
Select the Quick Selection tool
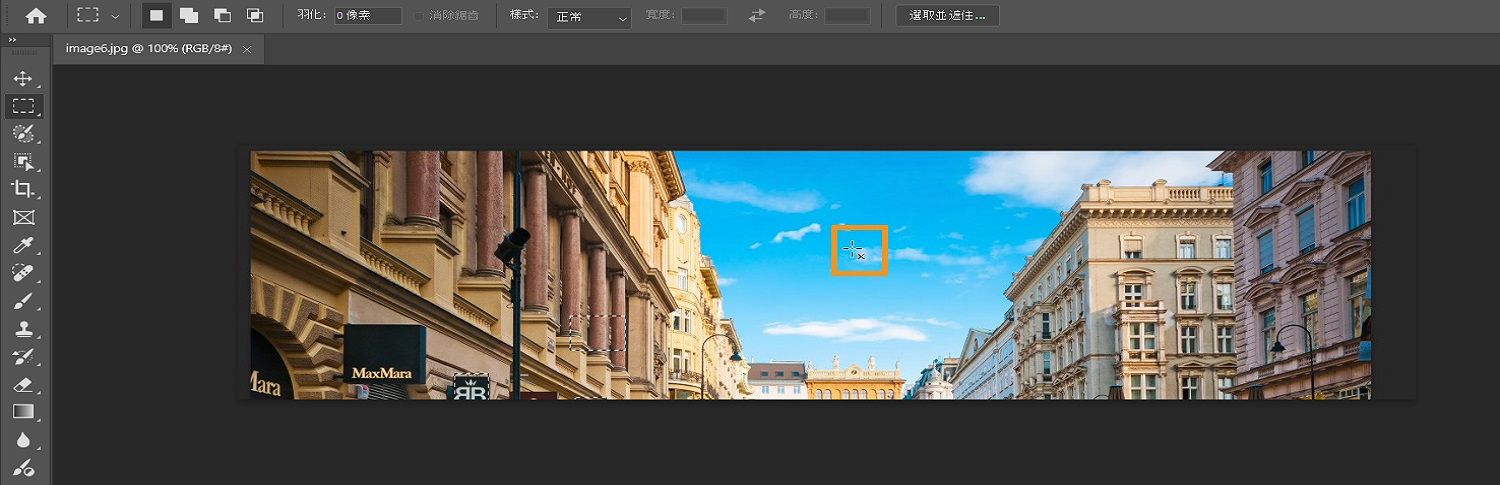(x=23, y=134)
